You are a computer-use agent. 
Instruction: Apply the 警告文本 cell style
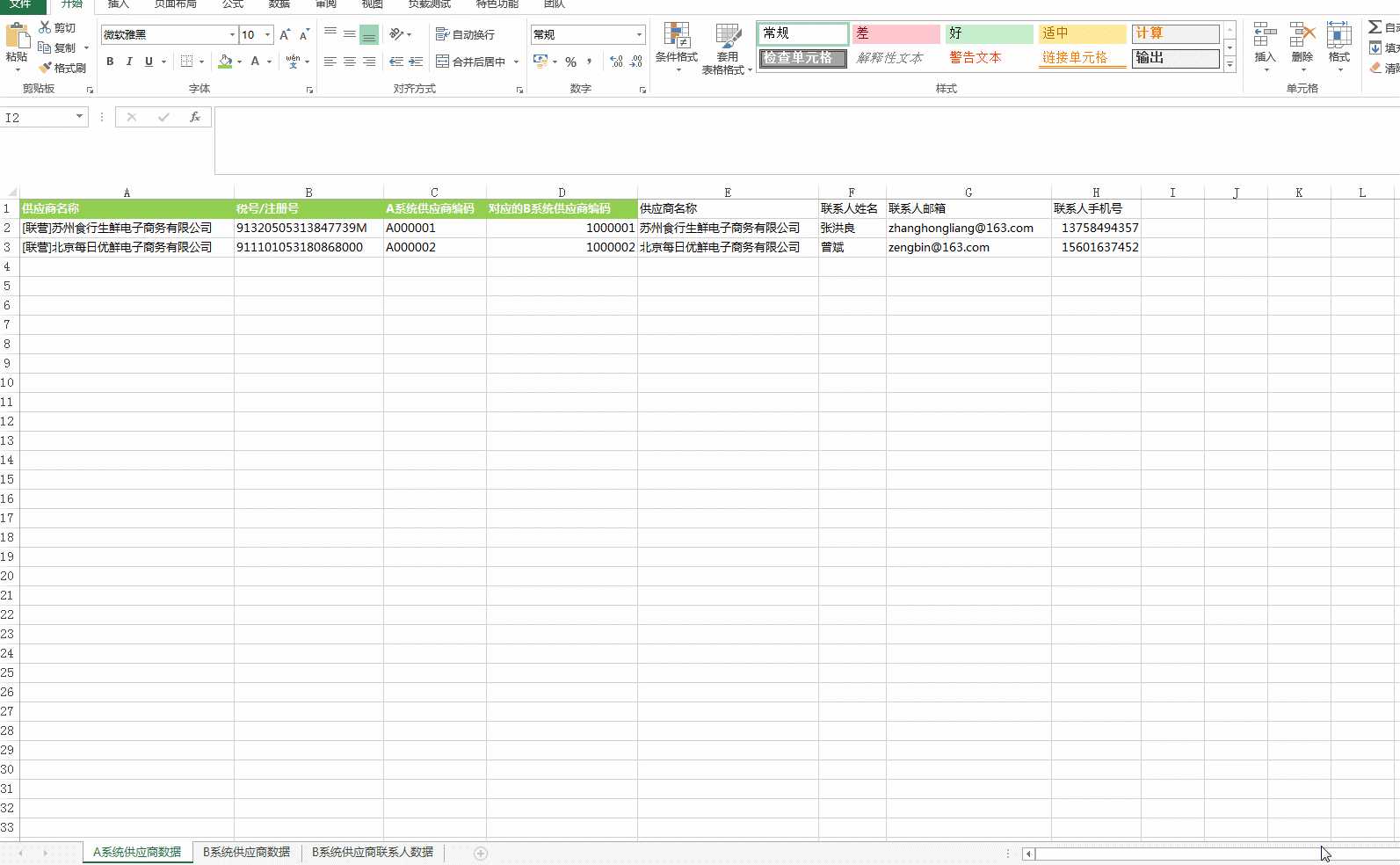(990, 58)
